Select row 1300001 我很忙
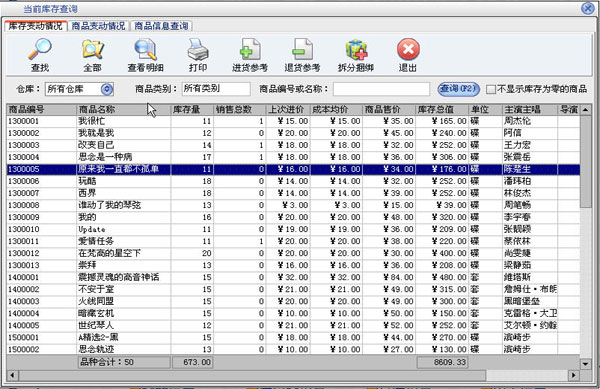The height and width of the screenshot is (389, 600). 293,121
